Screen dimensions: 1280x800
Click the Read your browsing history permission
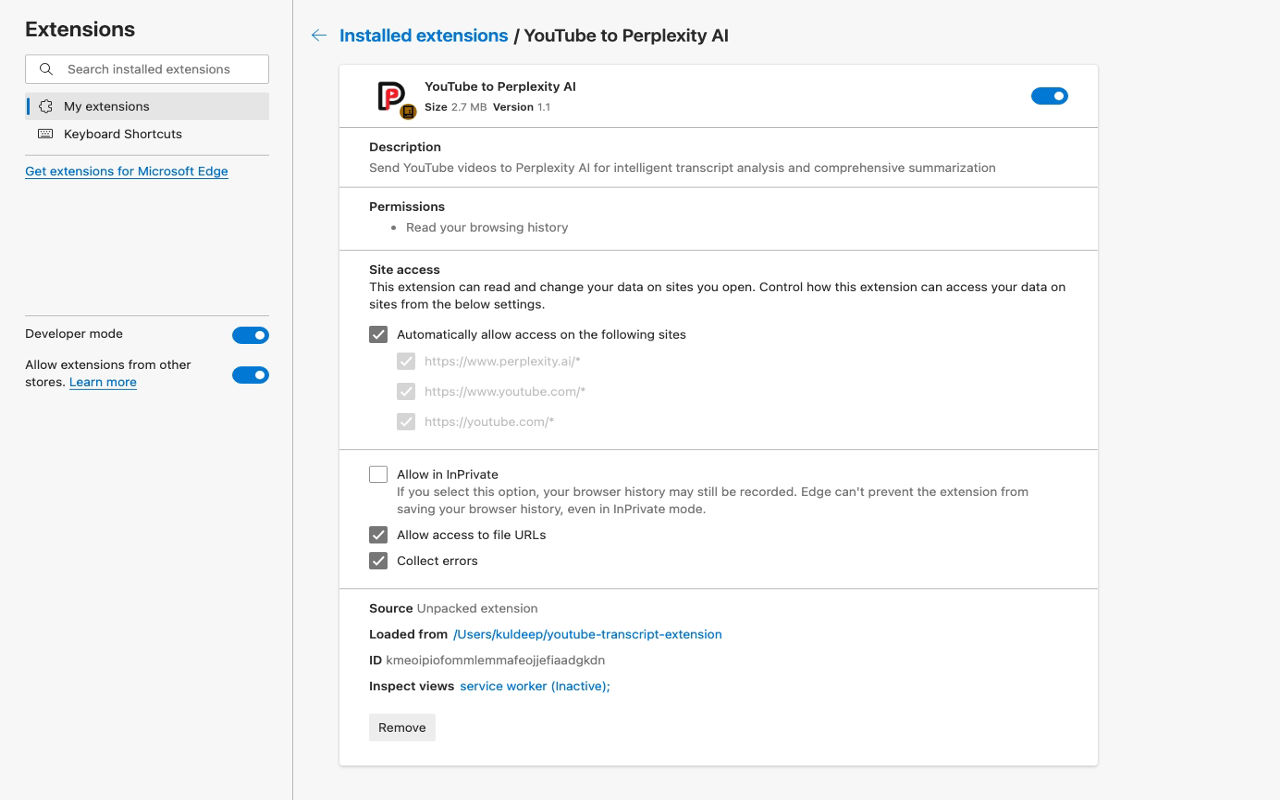(x=487, y=228)
